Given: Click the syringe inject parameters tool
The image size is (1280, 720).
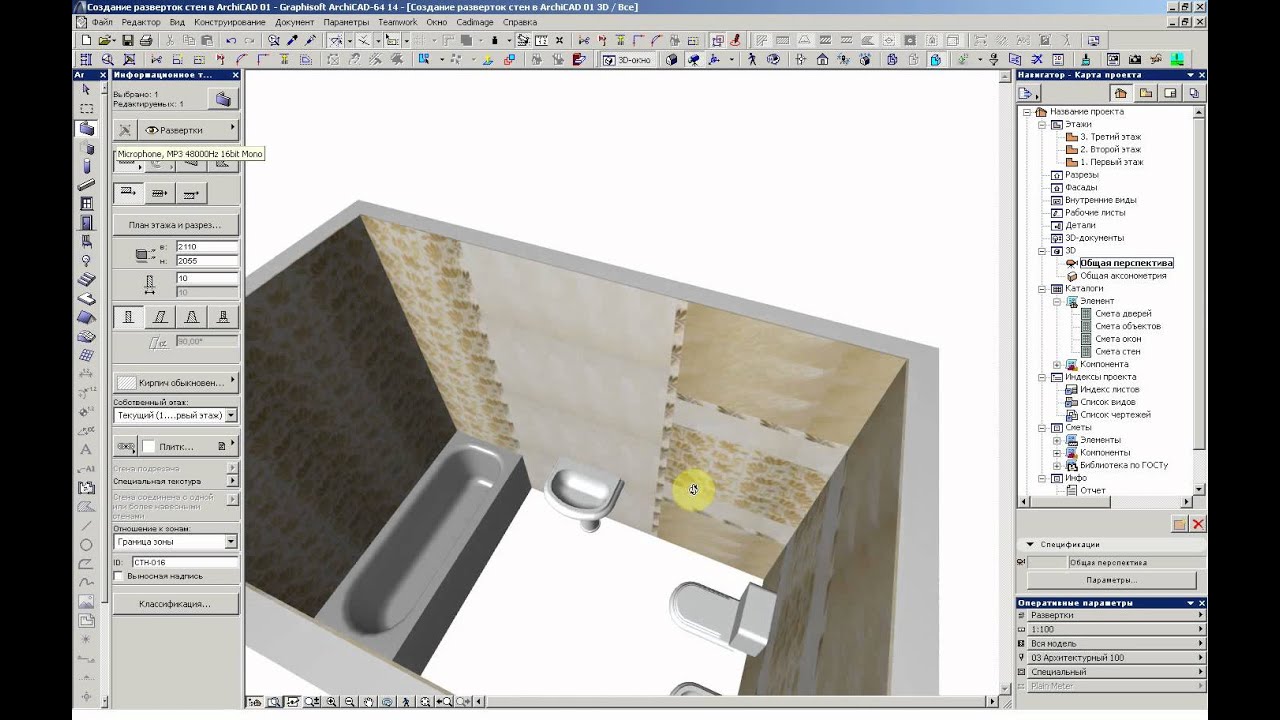Looking at the screenshot, I should (x=311, y=40).
